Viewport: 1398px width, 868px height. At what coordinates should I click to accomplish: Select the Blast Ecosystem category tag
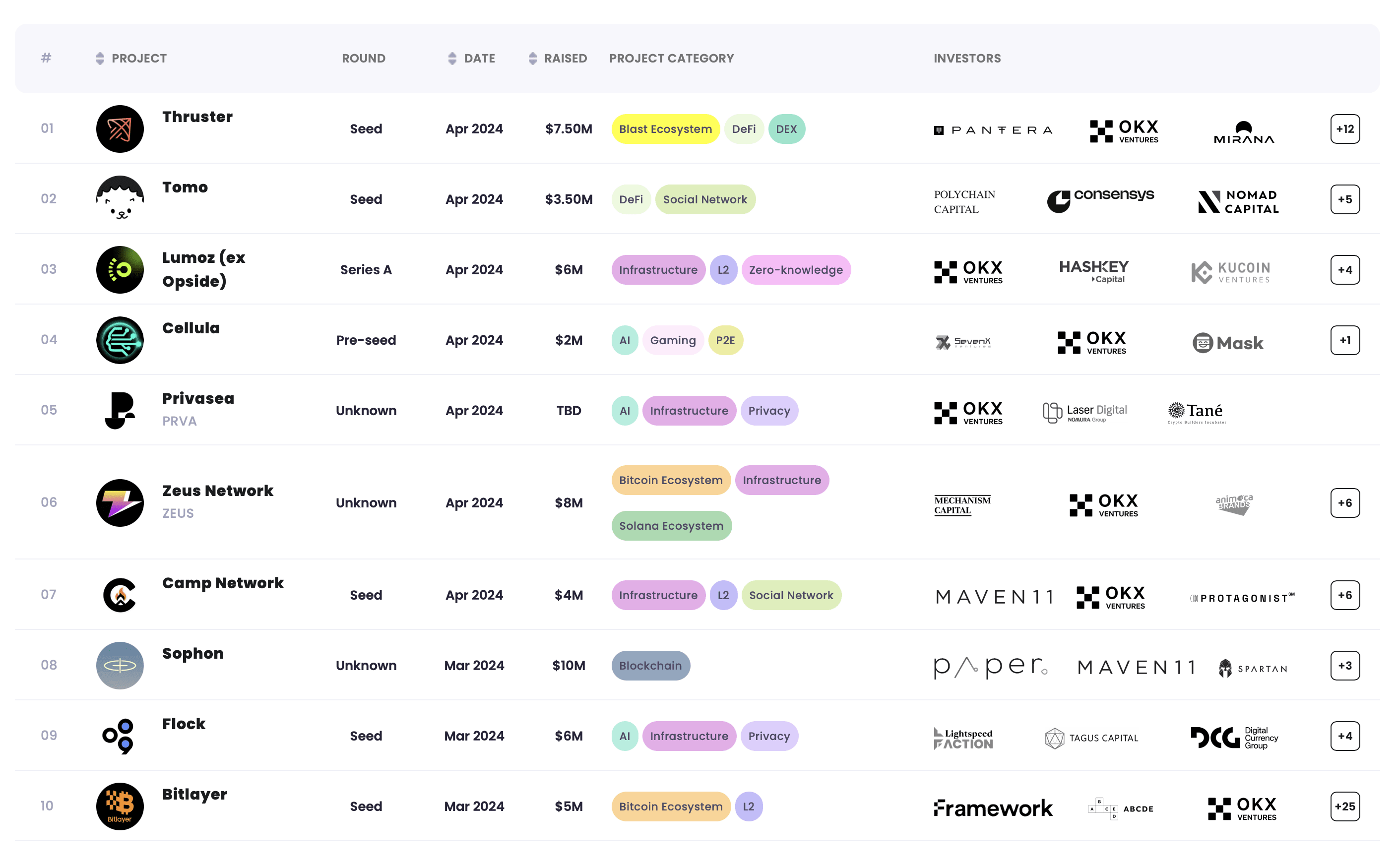click(665, 129)
